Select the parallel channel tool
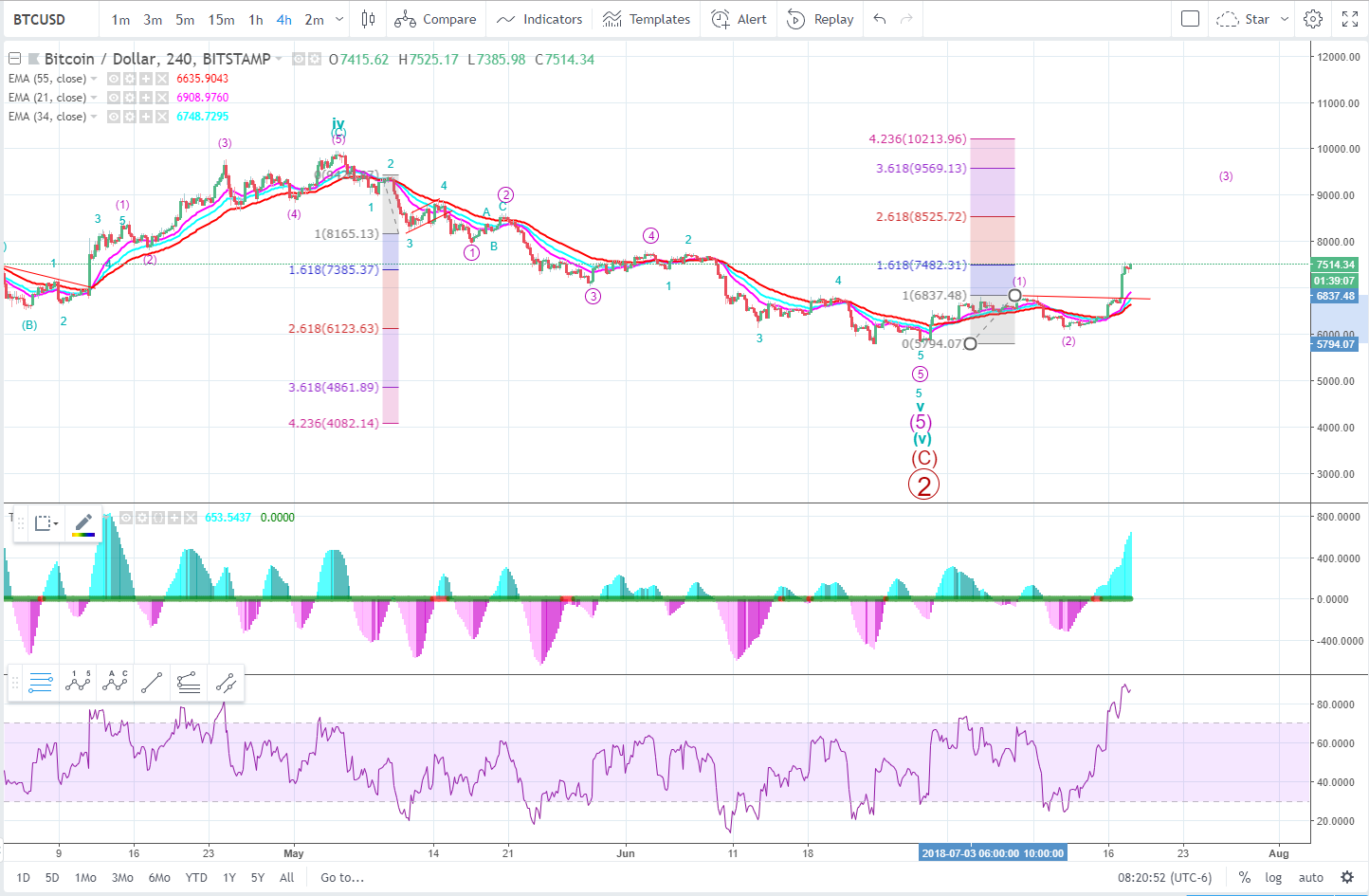1369x896 pixels. [x=226, y=683]
